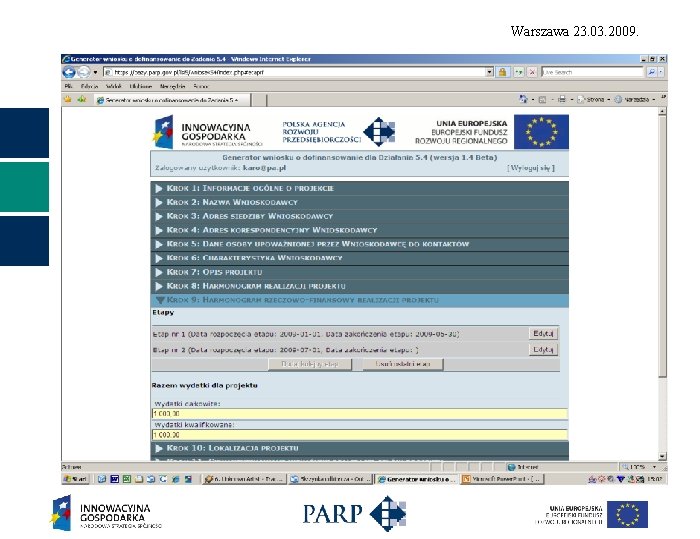Collapse Krok 9: Harmonogram rzeczowo-finansowy
Screen dimensions: 700x539
coord(359,300)
